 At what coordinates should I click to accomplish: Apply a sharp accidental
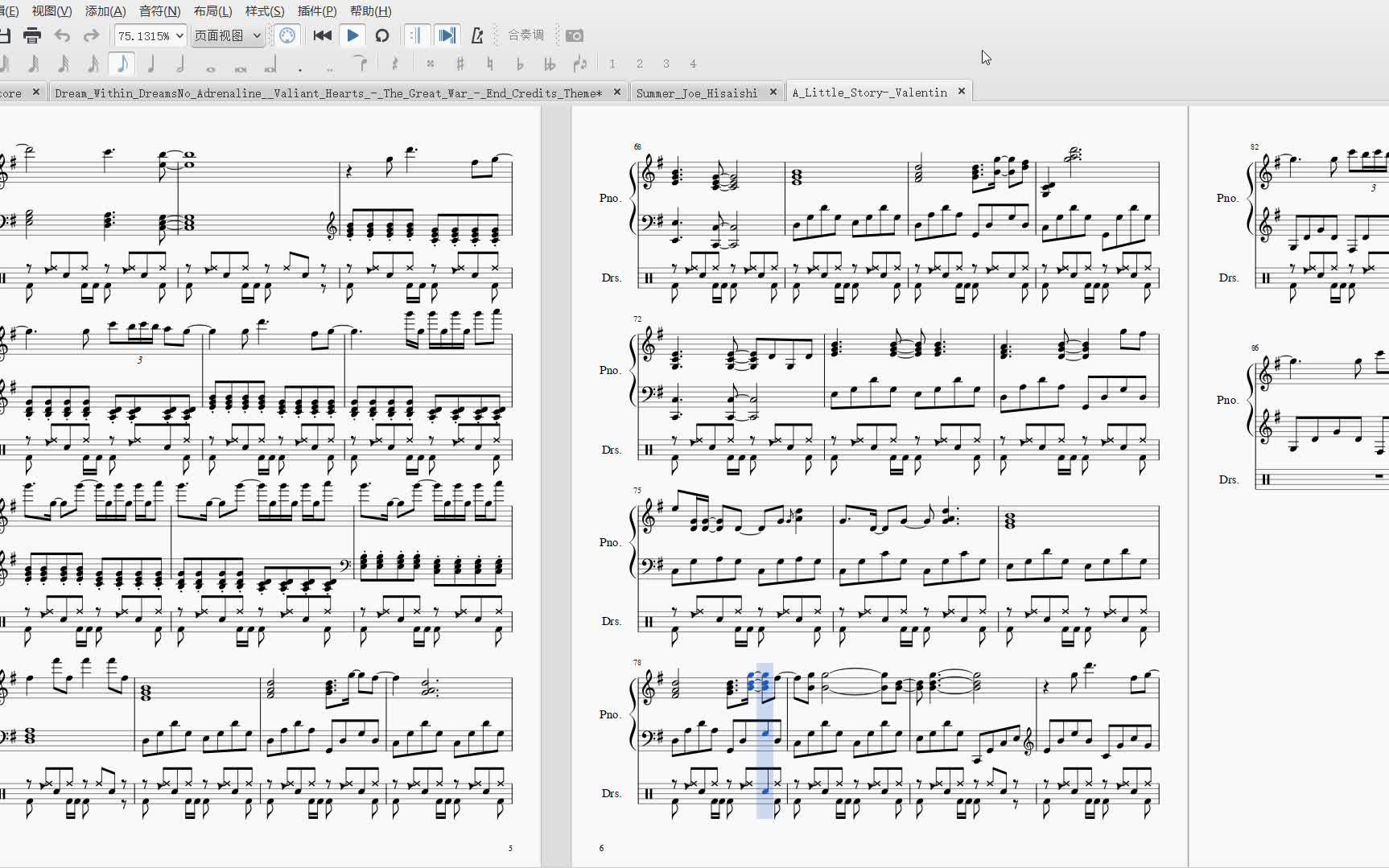(x=460, y=64)
